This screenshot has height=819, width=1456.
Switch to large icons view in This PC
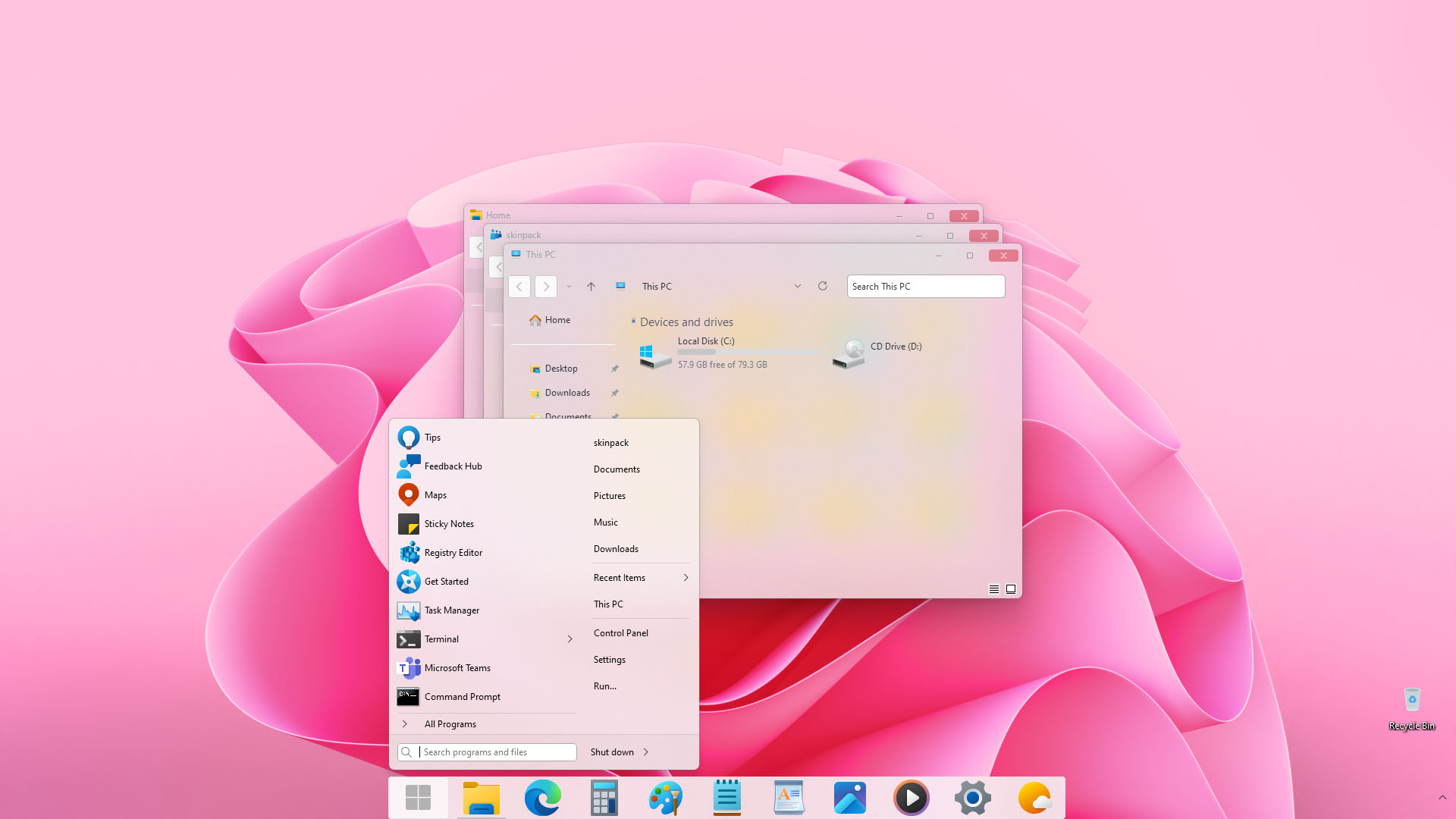pos(1011,589)
